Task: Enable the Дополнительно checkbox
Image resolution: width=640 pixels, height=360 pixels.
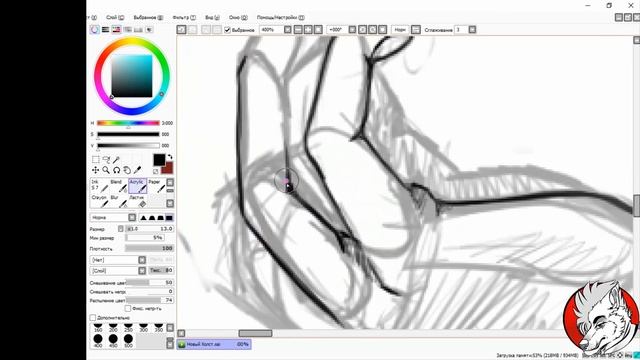Action: [x=93, y=318]
